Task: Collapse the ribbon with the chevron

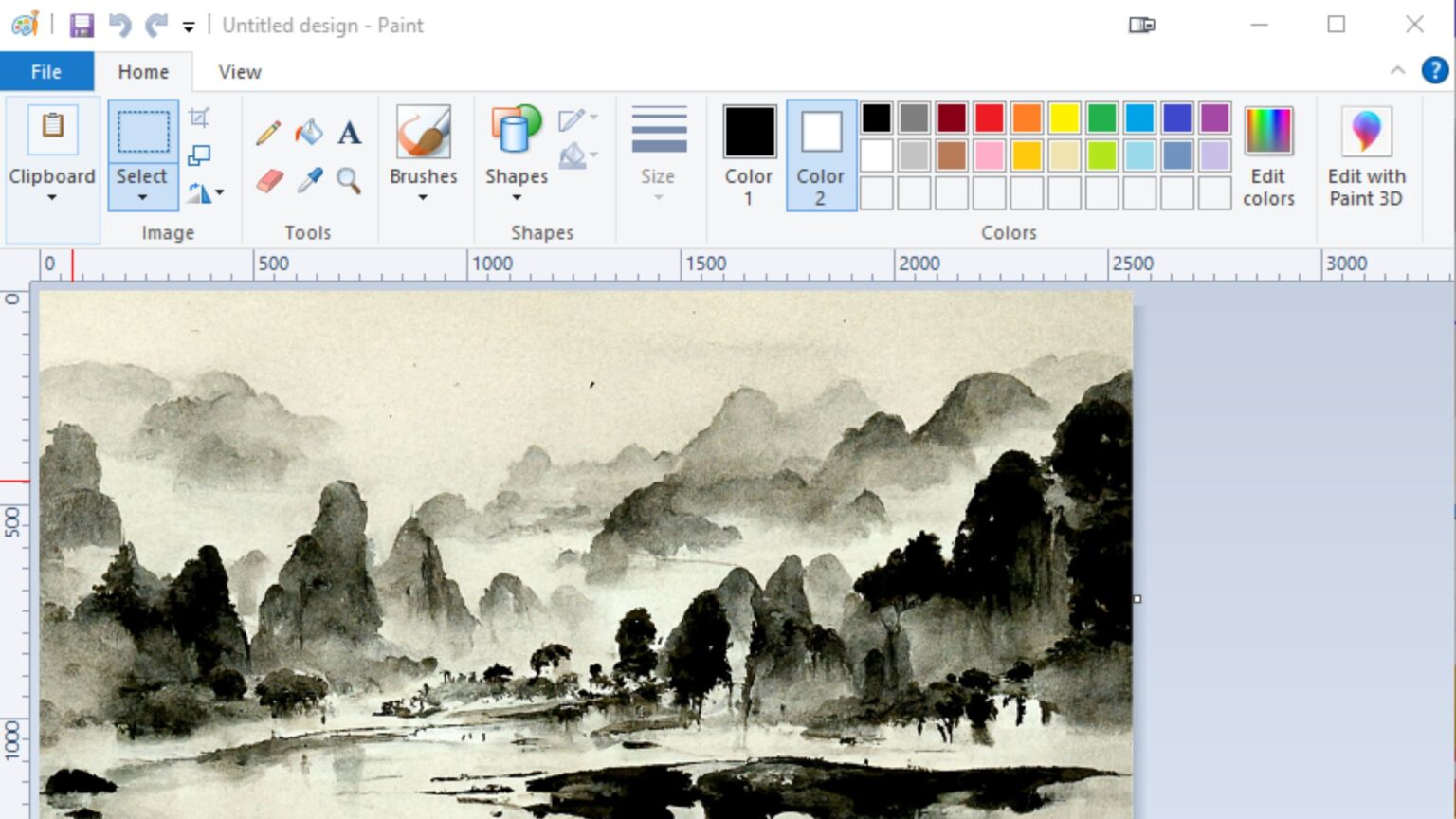Action: tap(1397, 70)
